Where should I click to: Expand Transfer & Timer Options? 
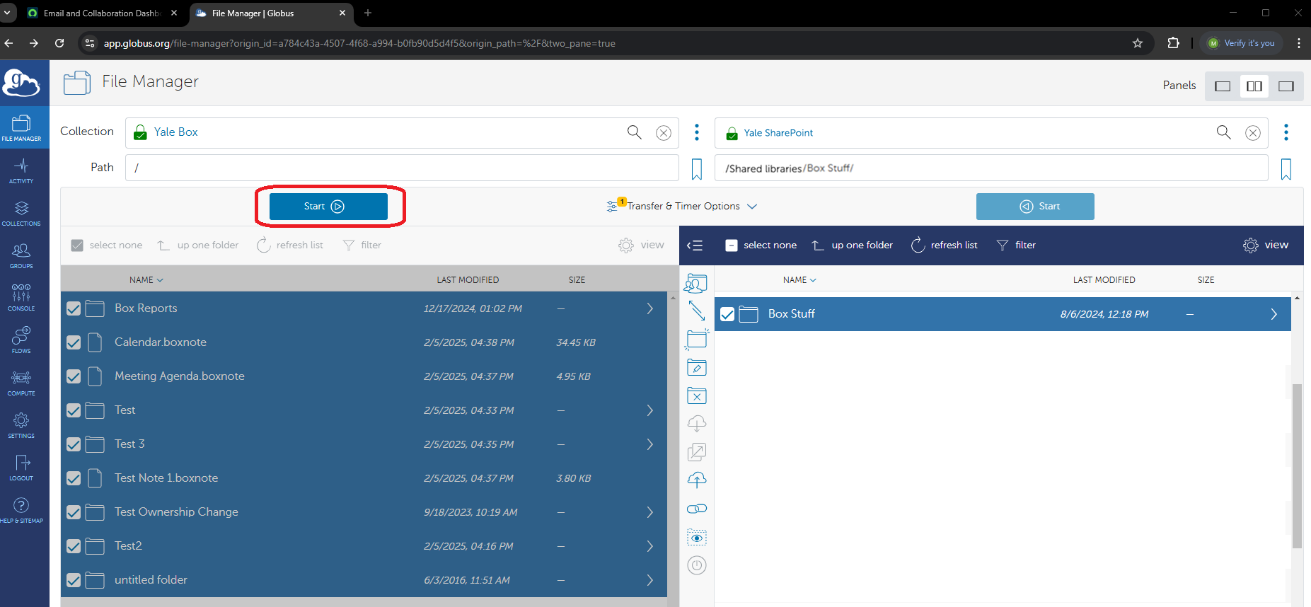coord(683,206)
